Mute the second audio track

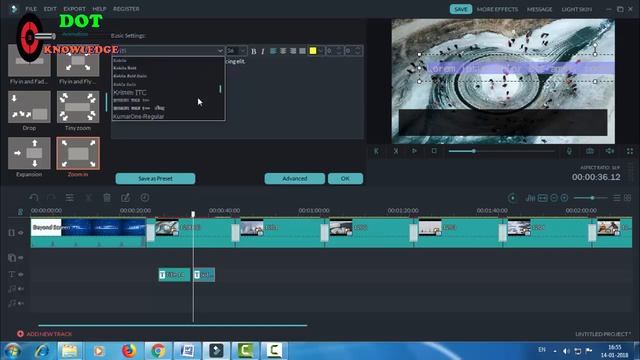tap(20, 303)
